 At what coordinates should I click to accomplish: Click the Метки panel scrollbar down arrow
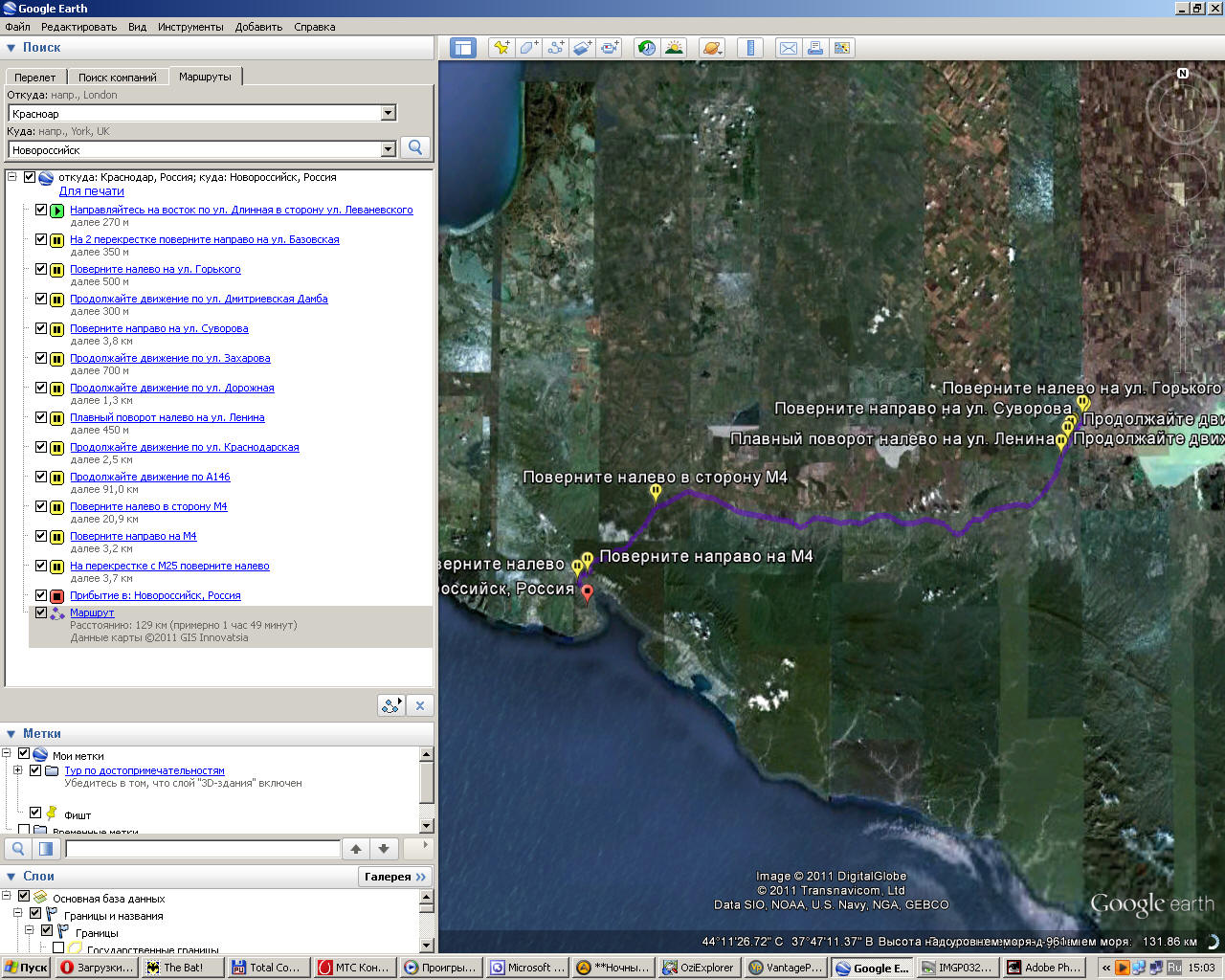427,826
